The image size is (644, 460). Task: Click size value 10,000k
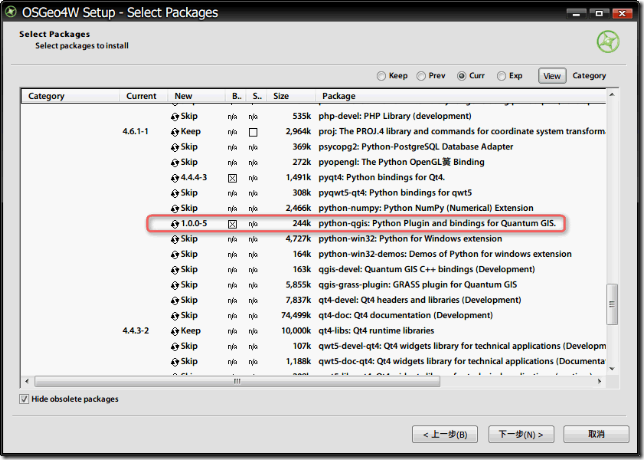click(296, 331)
